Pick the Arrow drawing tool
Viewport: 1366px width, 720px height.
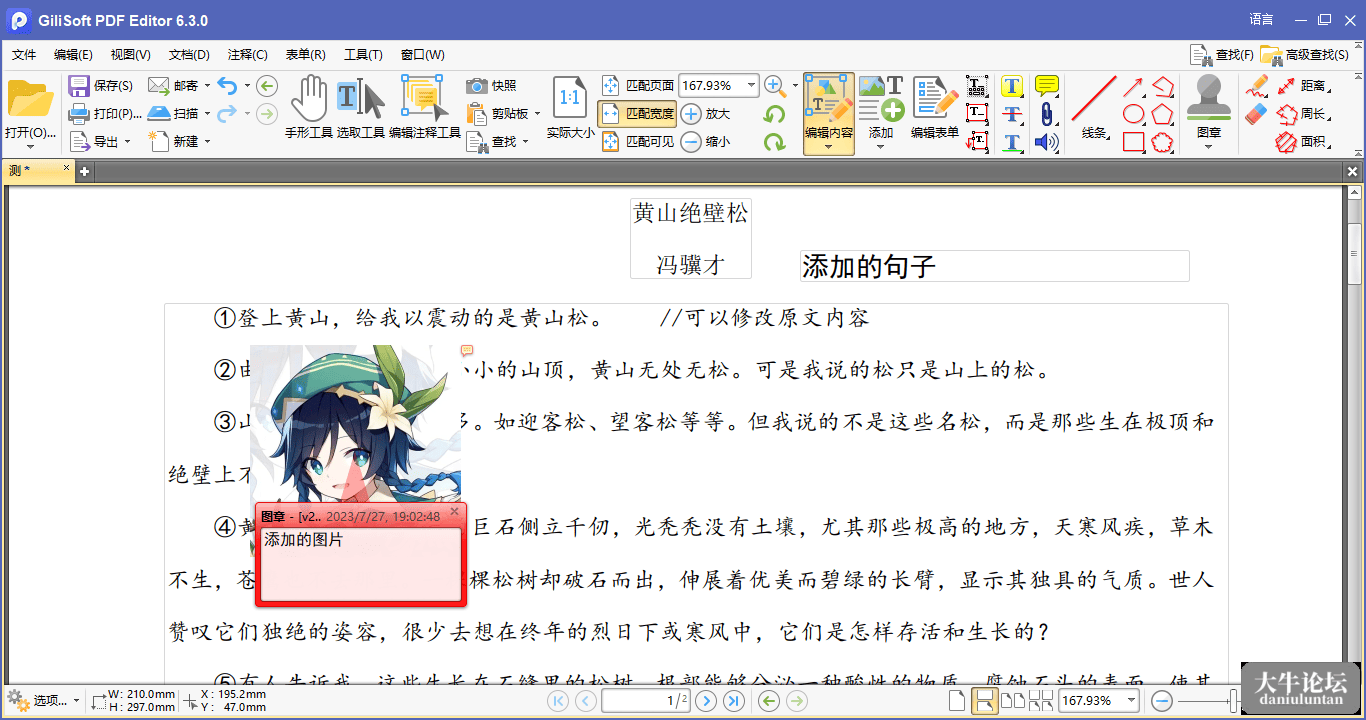pos(1133,87)
